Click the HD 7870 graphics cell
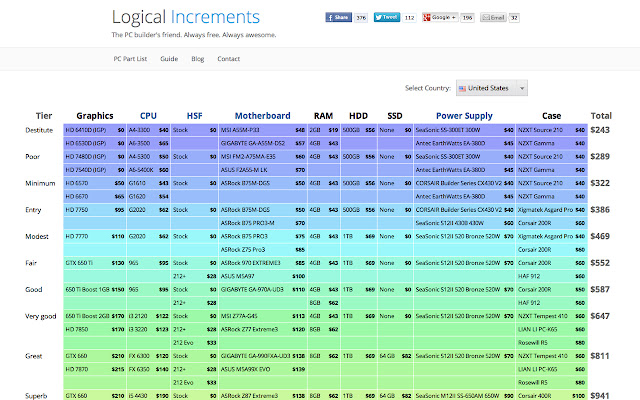640x400 pixels. [x=95, y=369]
